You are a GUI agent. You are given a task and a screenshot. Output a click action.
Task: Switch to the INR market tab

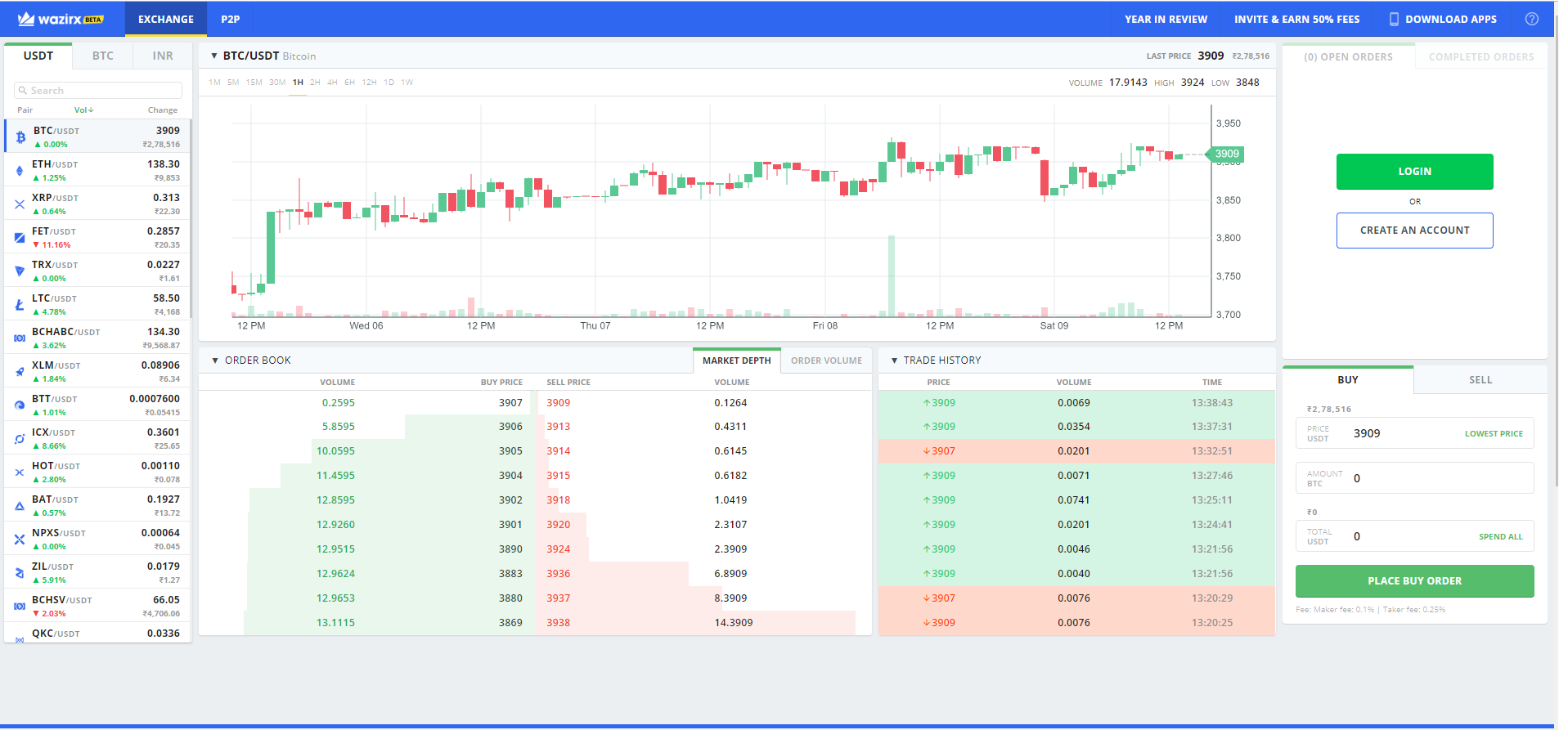tap(163, 56)
